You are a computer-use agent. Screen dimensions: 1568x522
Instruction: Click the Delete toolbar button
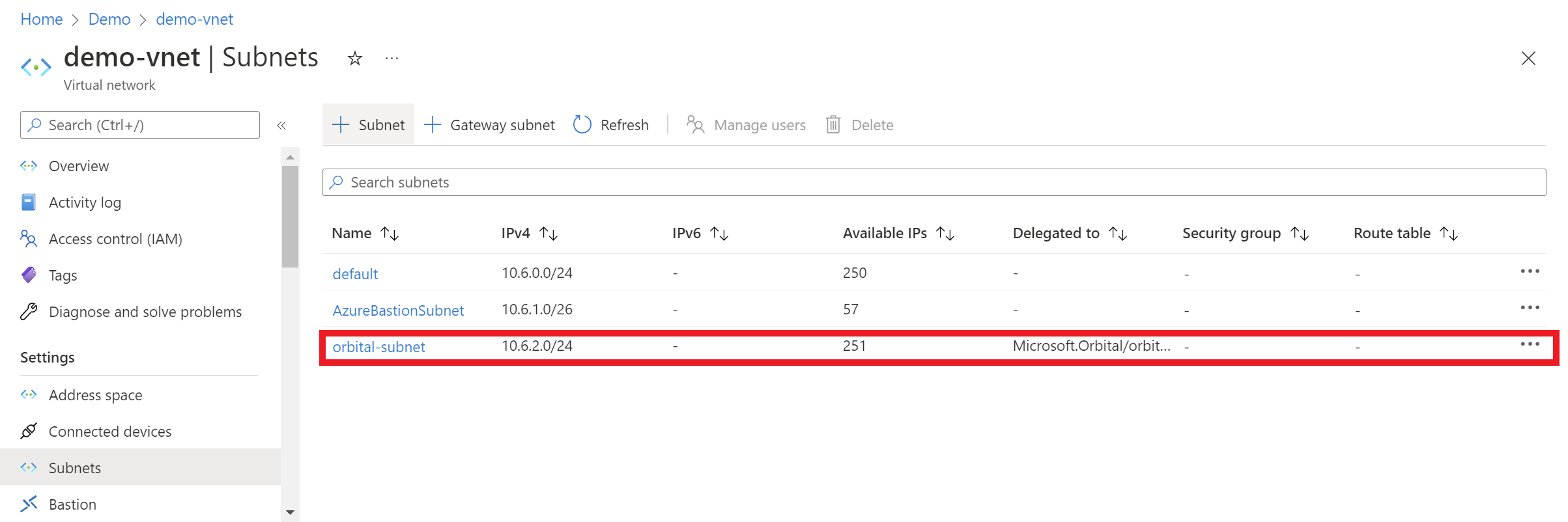(x=859, y=124)
